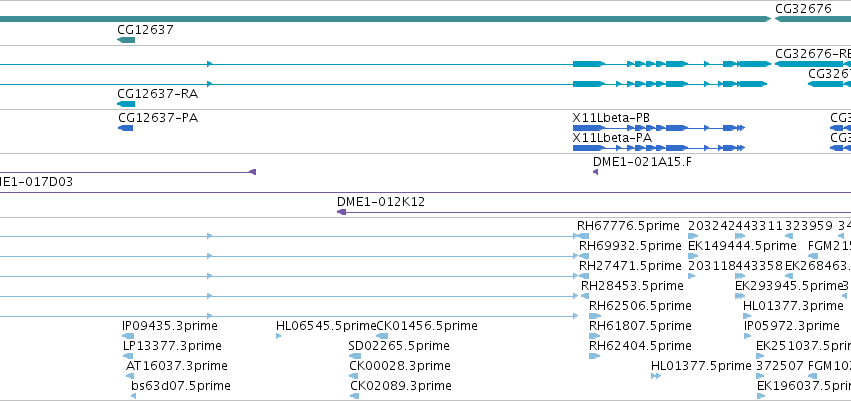
Task: Click the DME1-021A15.F label
Action: click(x=642, y=162)
